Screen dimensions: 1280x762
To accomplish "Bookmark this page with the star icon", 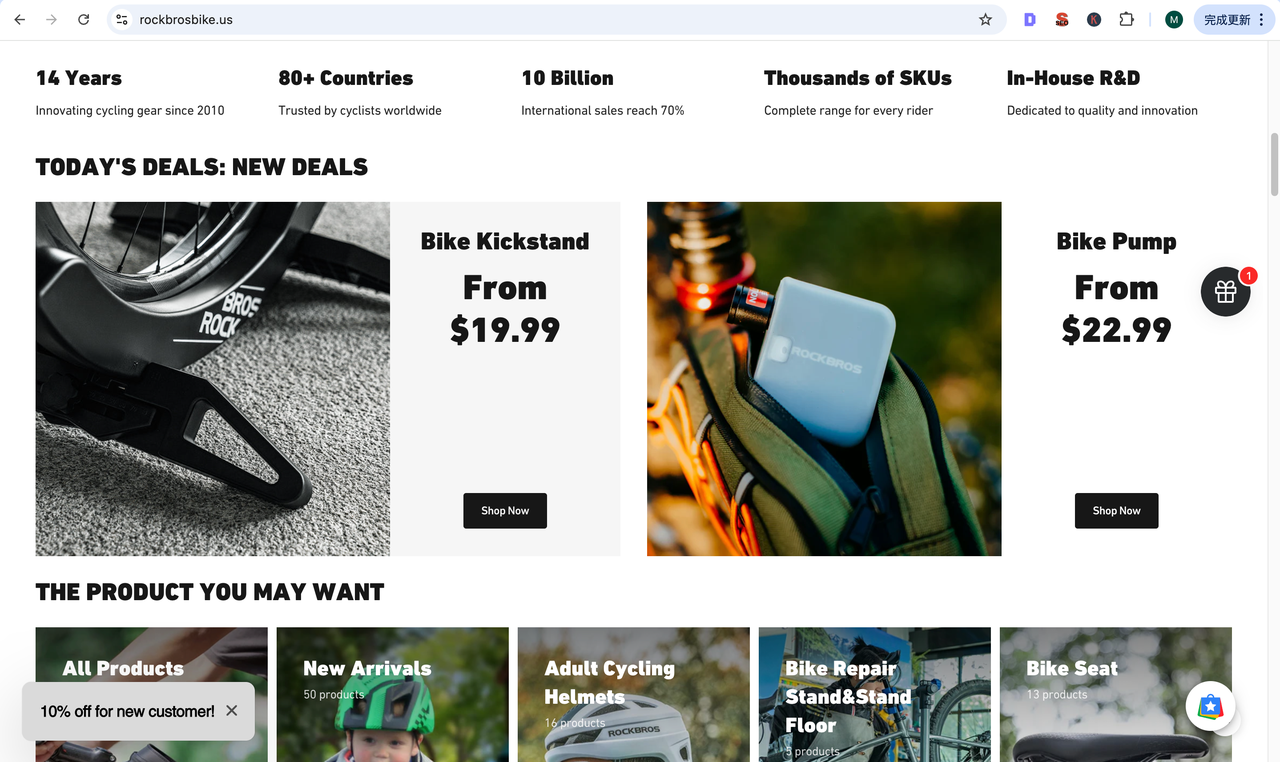I will point(985,20).
